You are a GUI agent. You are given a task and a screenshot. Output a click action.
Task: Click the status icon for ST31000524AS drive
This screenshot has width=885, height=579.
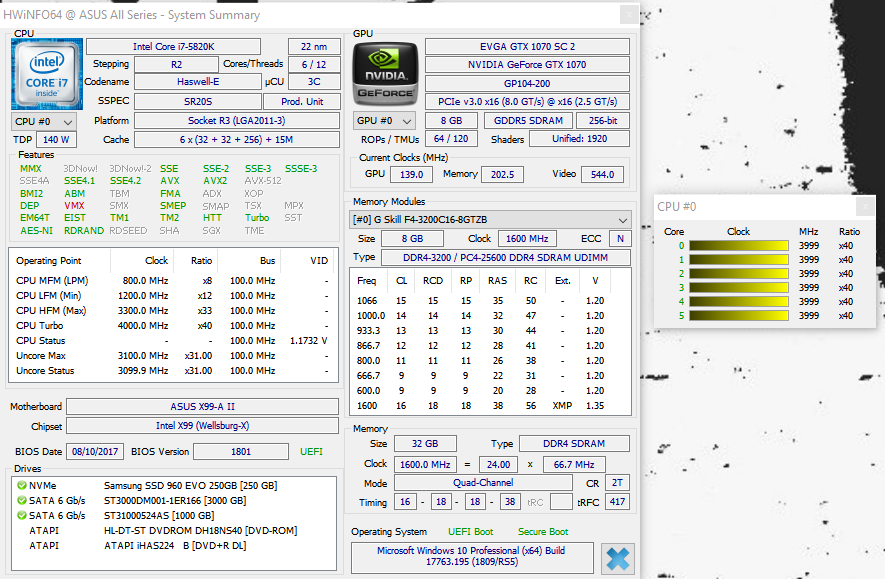click(22, 515)
